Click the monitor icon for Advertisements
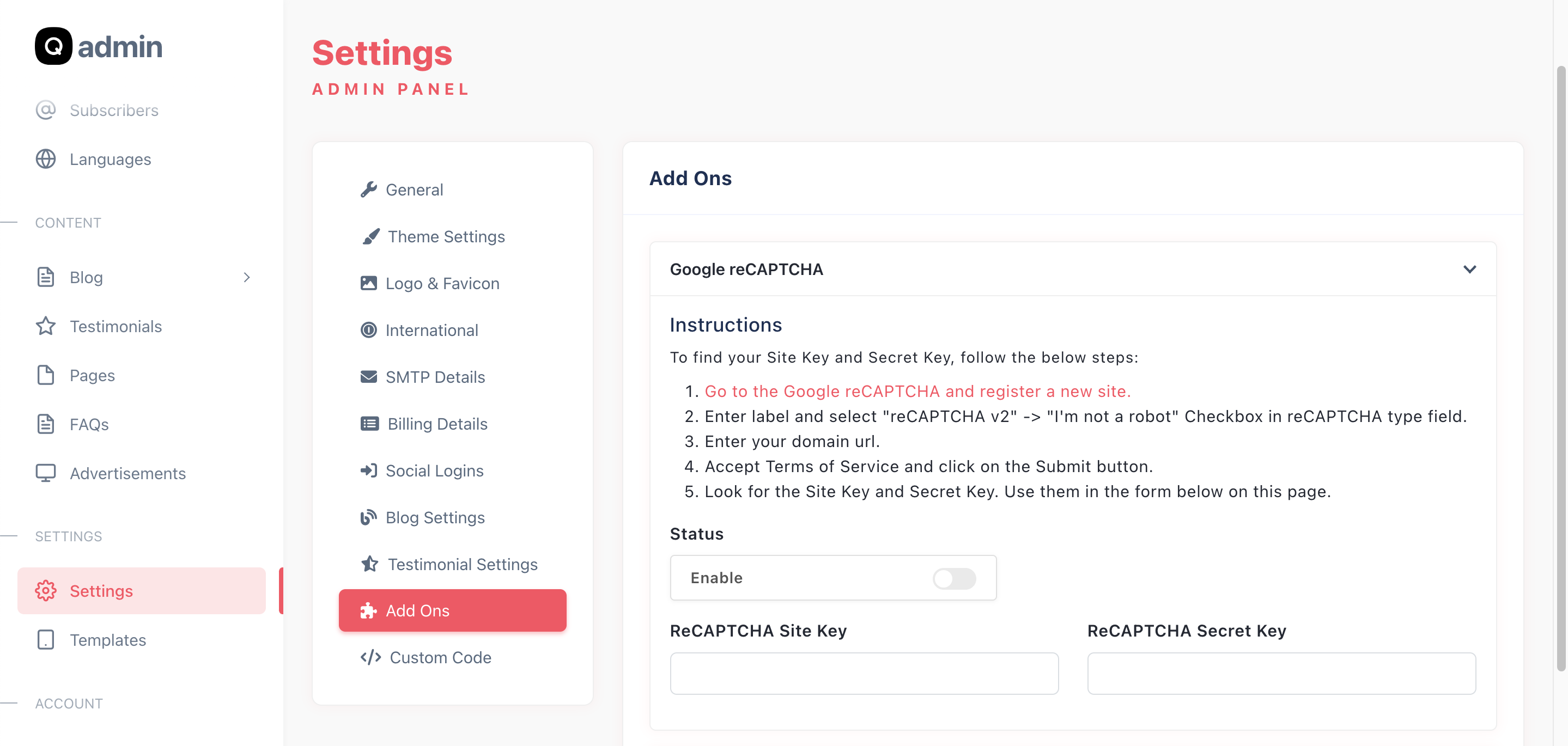Image resolution: width=1568 pixels, height=746 pixels. tap(46, 473)
